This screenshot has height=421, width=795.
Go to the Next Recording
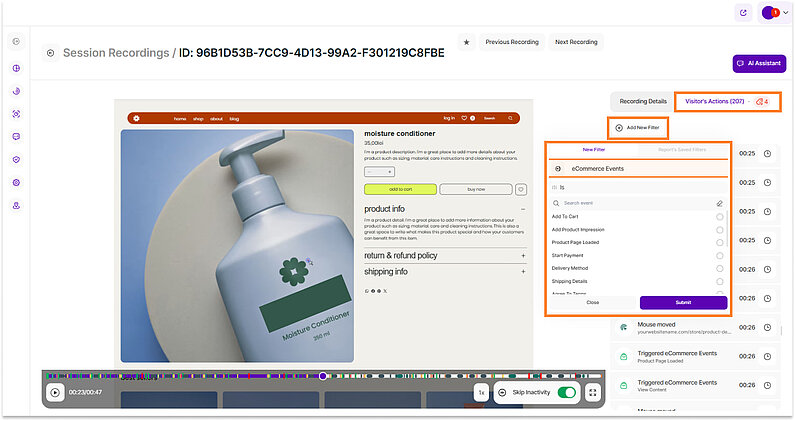click(x=576, y=42)
